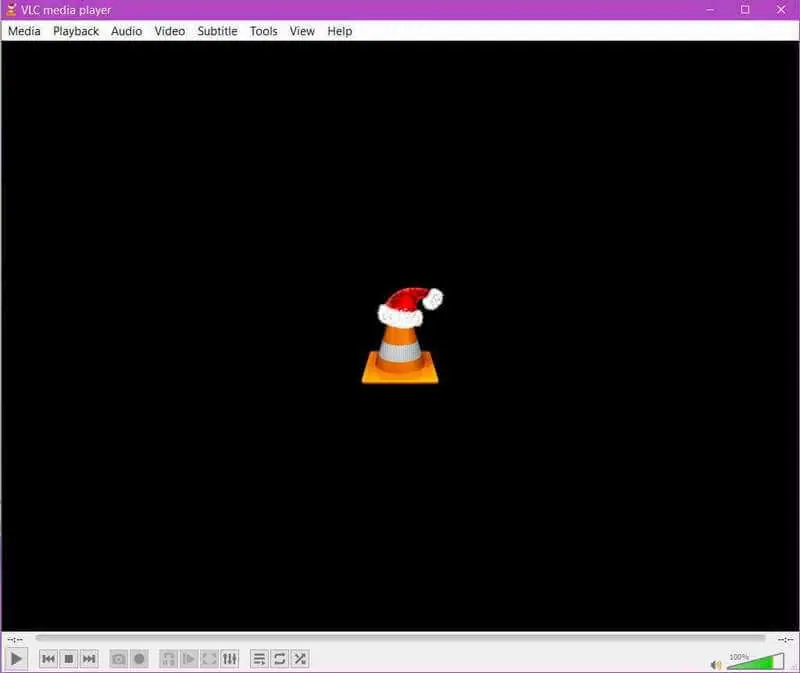Image resolution: width=800 pixels, height=673 pixels.
Task: Click the playback seek bar
Action: (x=401, y=638)
